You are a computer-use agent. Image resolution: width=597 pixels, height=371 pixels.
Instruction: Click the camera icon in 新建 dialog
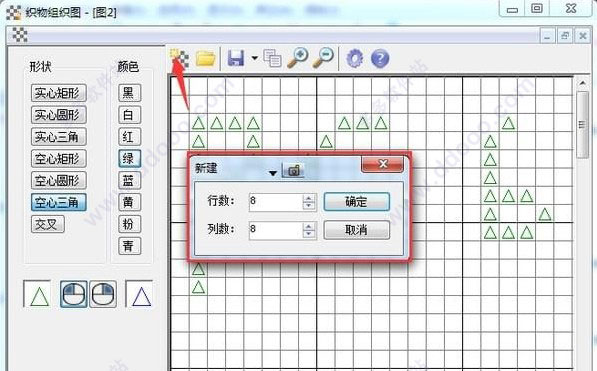coord(293,170)
